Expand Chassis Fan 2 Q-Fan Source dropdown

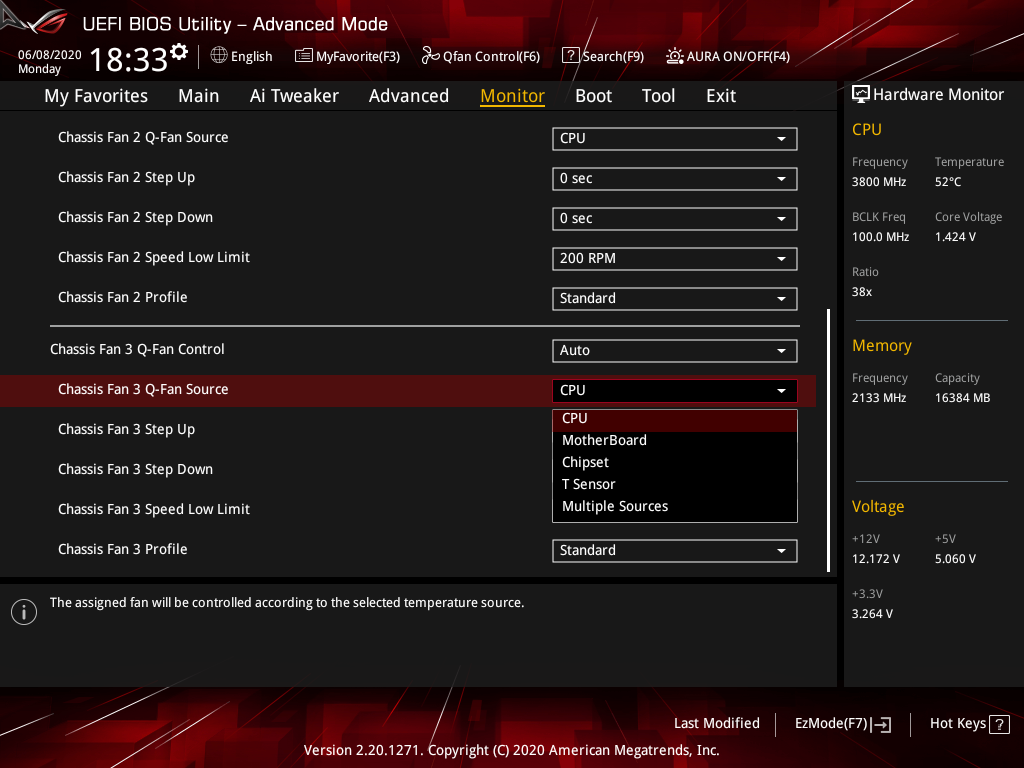(675, 138)
